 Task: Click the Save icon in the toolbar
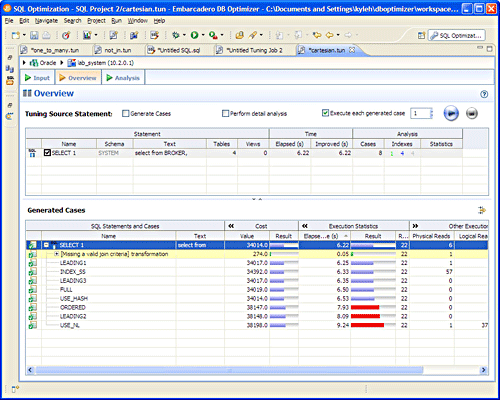pyautogui.click(x=34, y=35)
